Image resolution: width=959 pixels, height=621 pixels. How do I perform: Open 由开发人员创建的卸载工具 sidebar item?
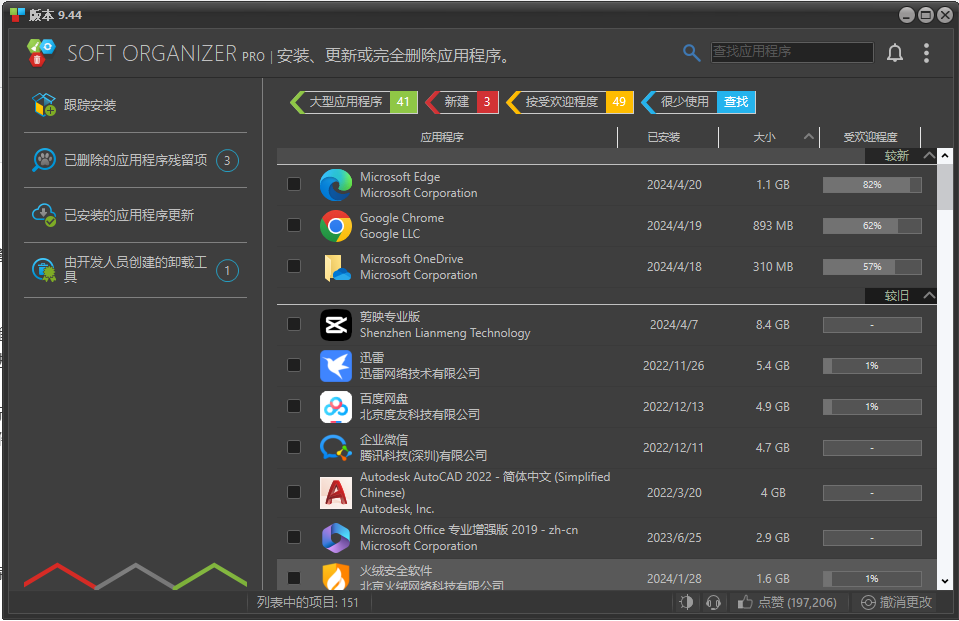click(x=135, y=270)
